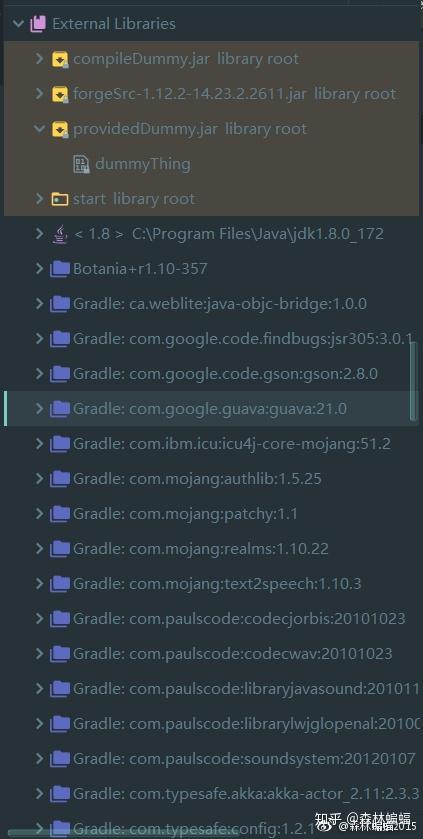The image size is (423, 839).
Task: Click the vertical scrollbar thumb
Action: pos(413,381)
